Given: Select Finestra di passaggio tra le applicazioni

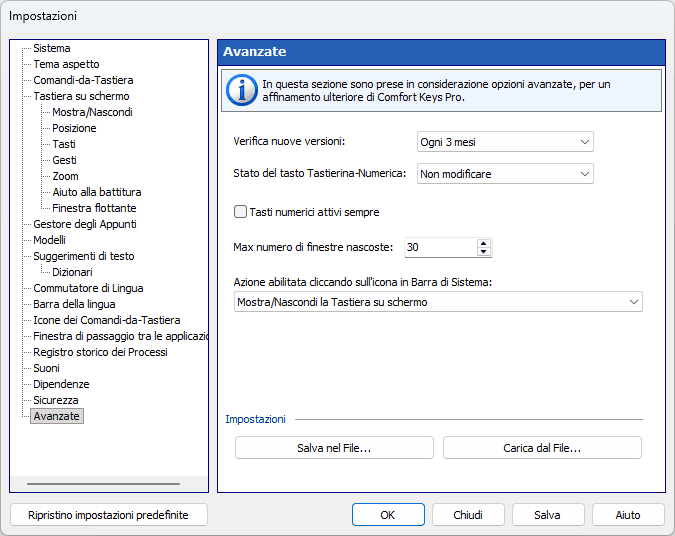Looking at the screenshot, I should (121, 336).
